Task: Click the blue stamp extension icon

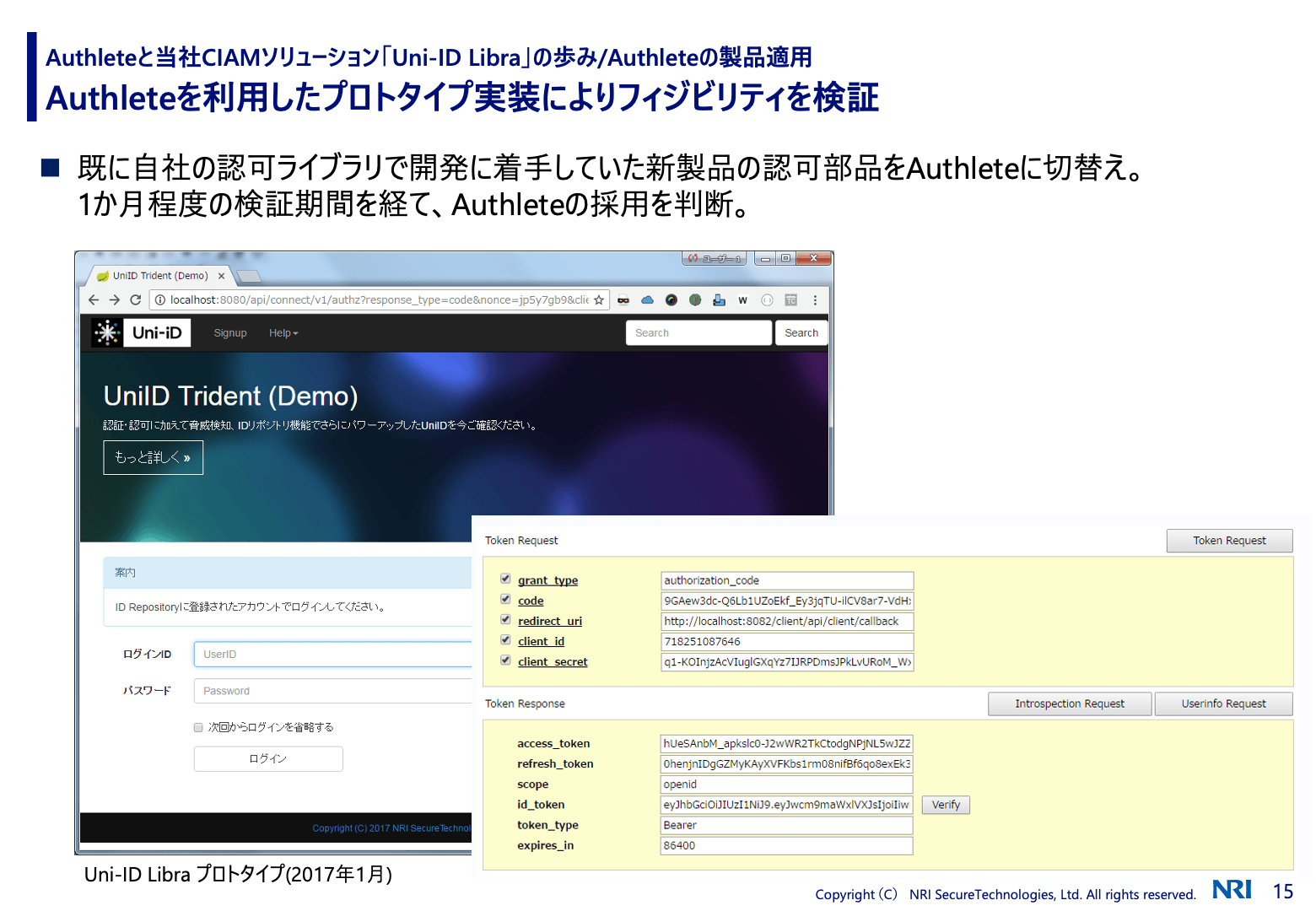Action: pos(719,300)
